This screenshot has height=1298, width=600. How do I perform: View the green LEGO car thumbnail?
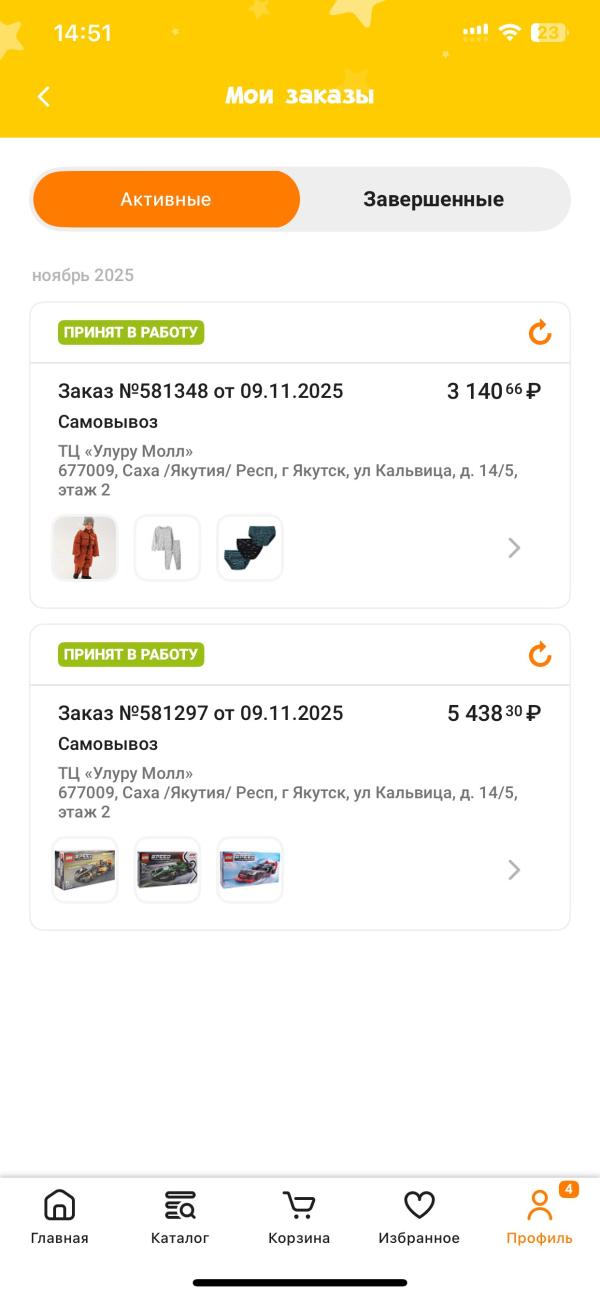point(167,870)
